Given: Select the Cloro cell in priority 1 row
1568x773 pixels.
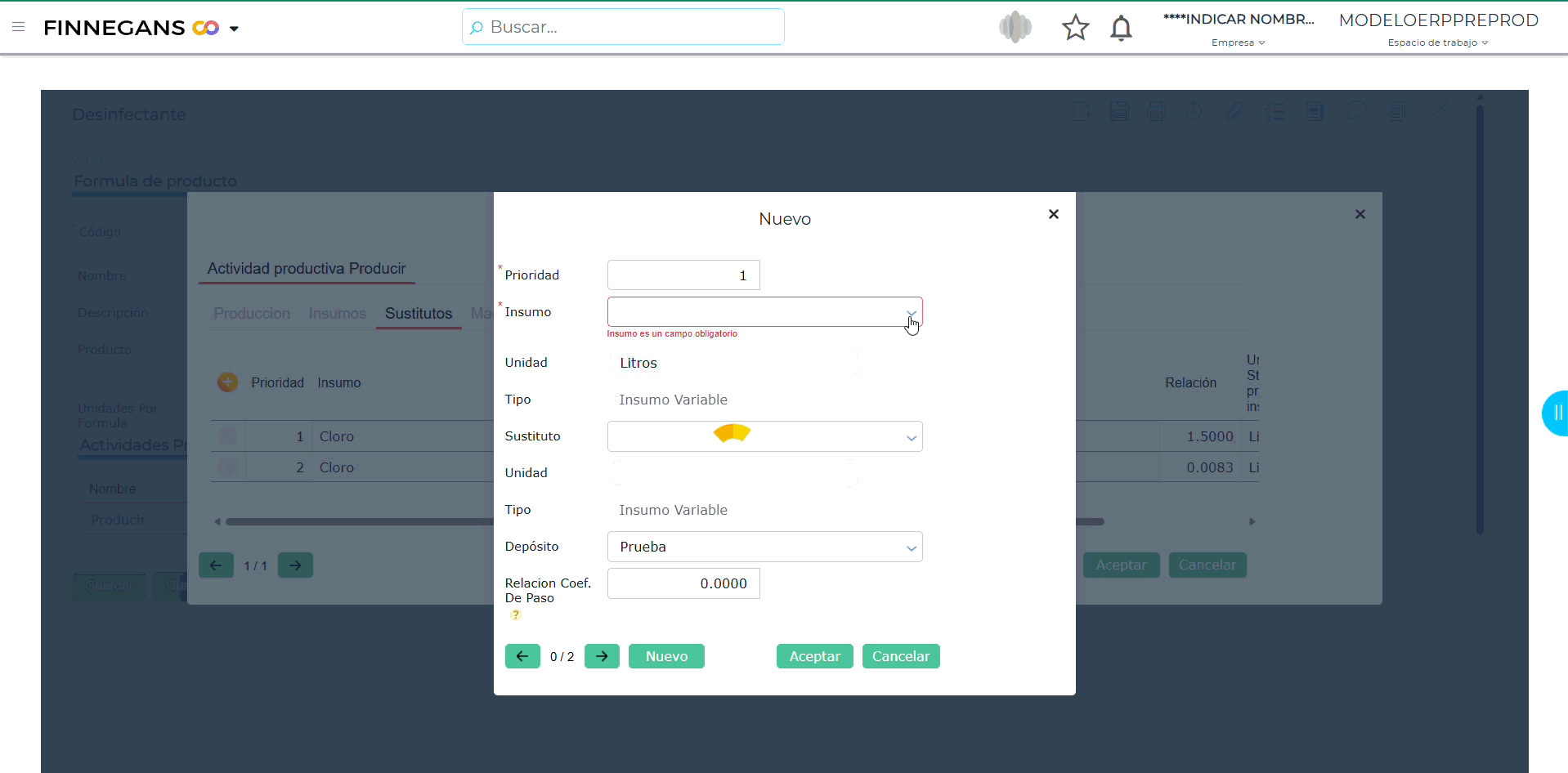Looking at the screenshot, I should [x=337, y=436].
